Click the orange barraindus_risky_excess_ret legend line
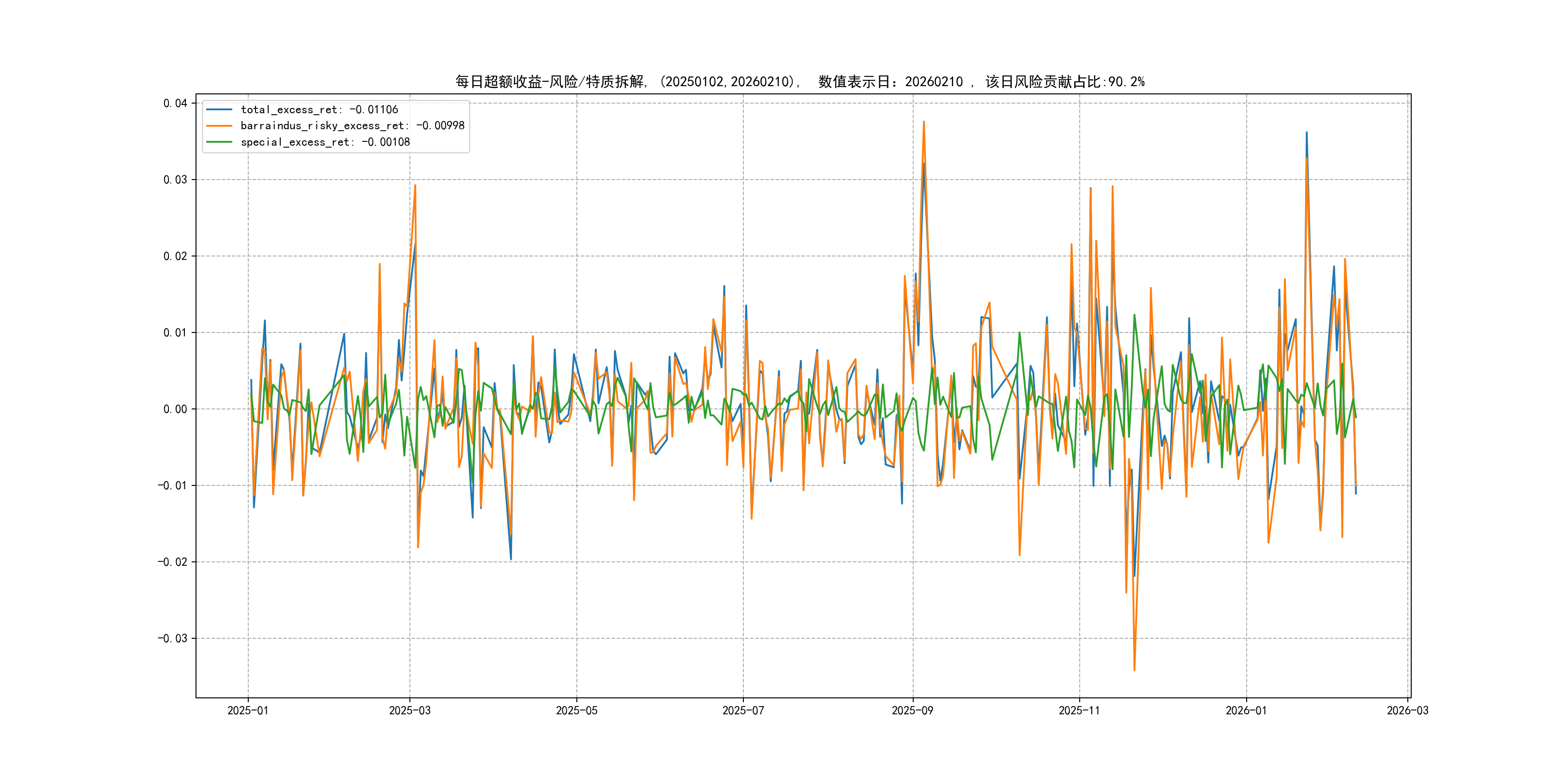The height and width of the screenshot is (784, 1568). (219, 126)
